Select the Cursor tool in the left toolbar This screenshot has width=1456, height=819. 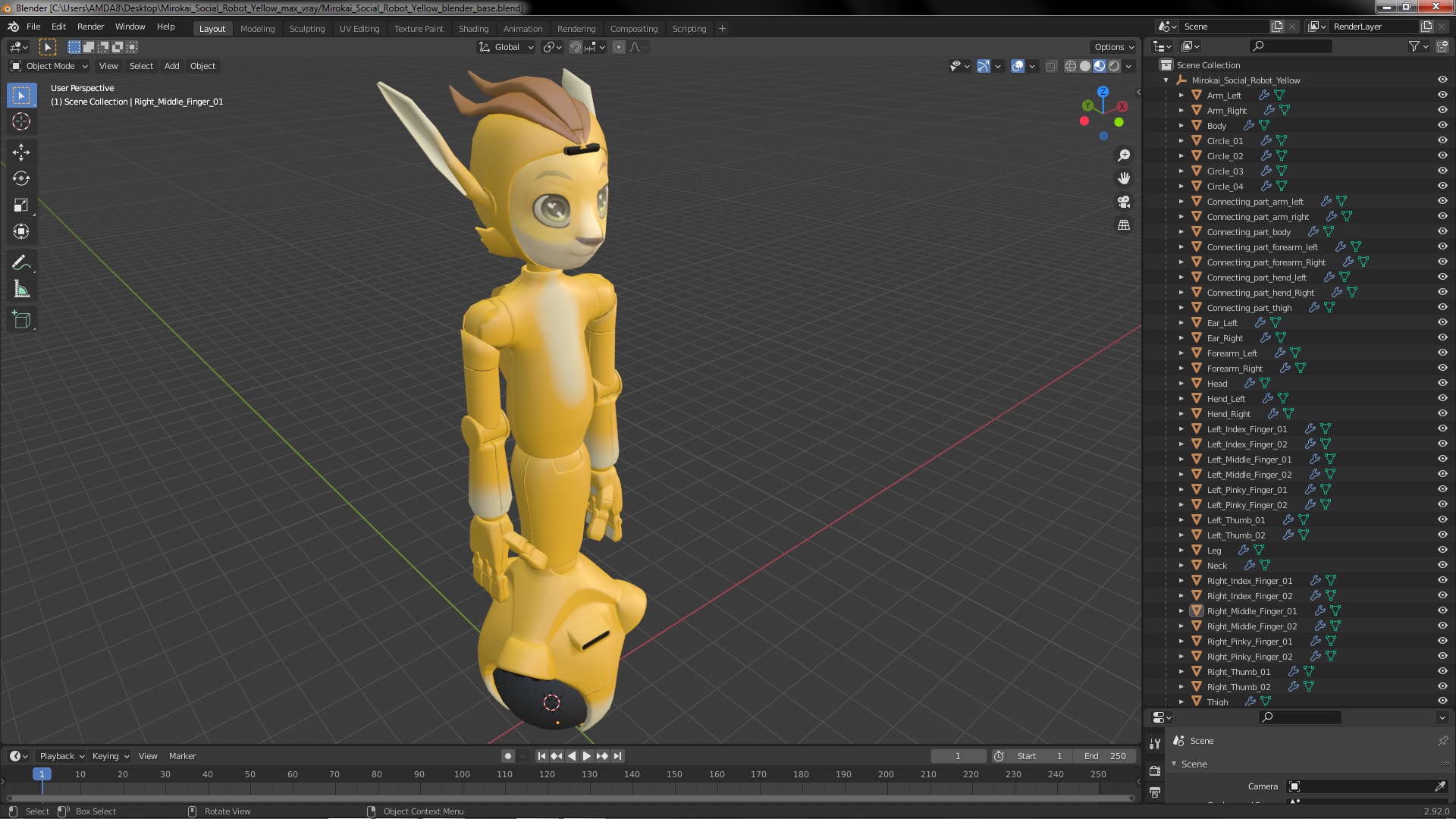tap(21, 121)
